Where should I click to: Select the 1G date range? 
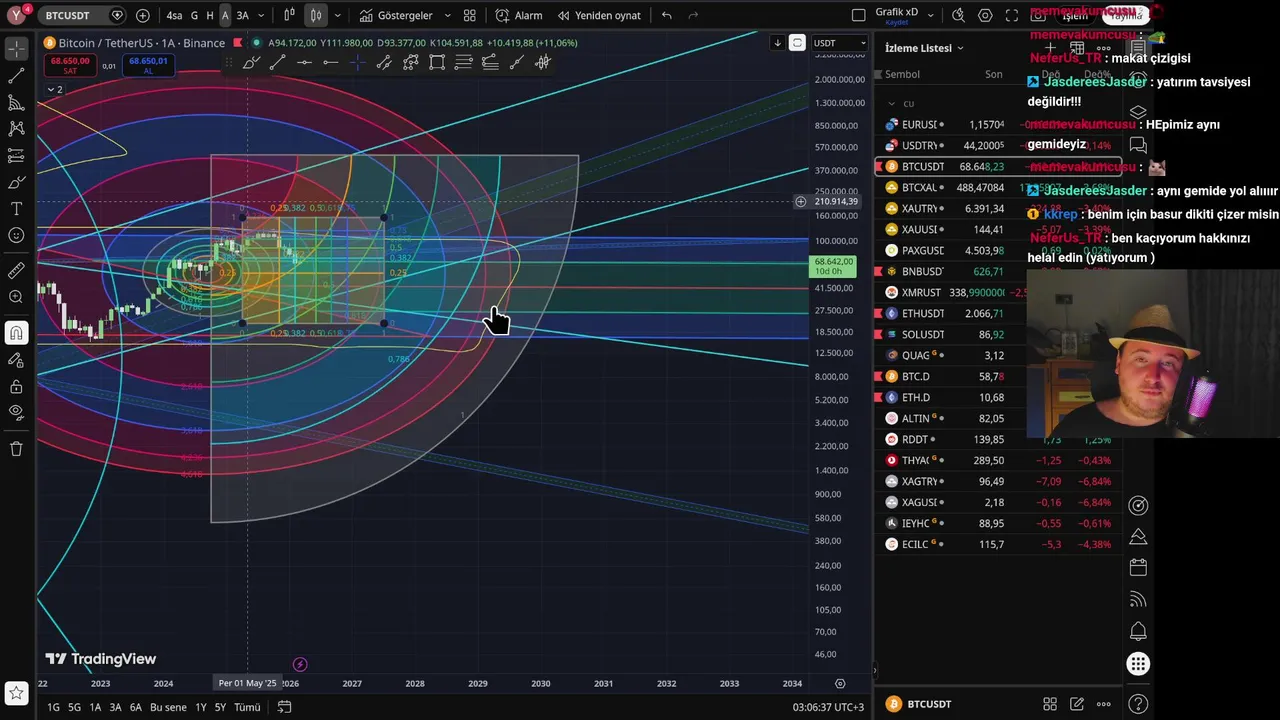tap(53, 707)
